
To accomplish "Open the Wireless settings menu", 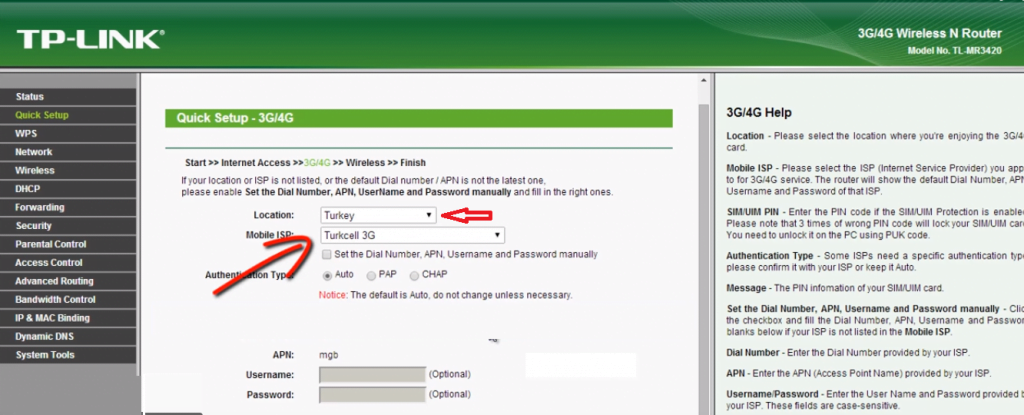I will tap(68, 170).
